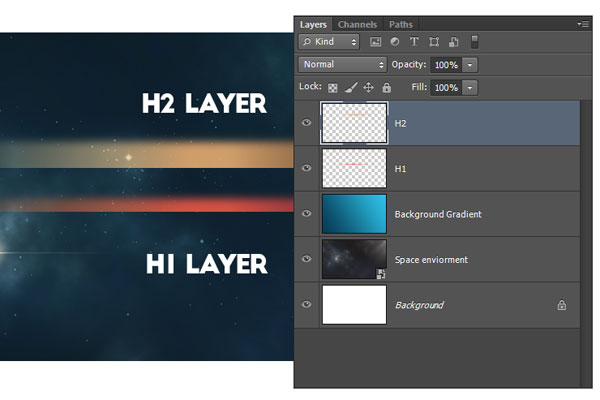Click the lock all padlock icon
The width and height of the screenshot is (600, 400).
(x=386, y=88)
